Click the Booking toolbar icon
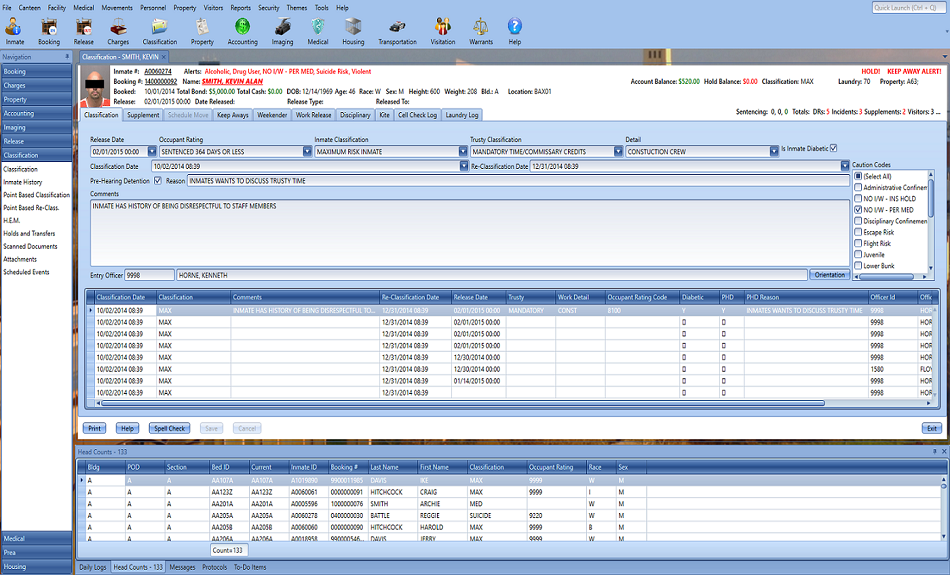Screen dimensions: 950x575 pos(48,29)
